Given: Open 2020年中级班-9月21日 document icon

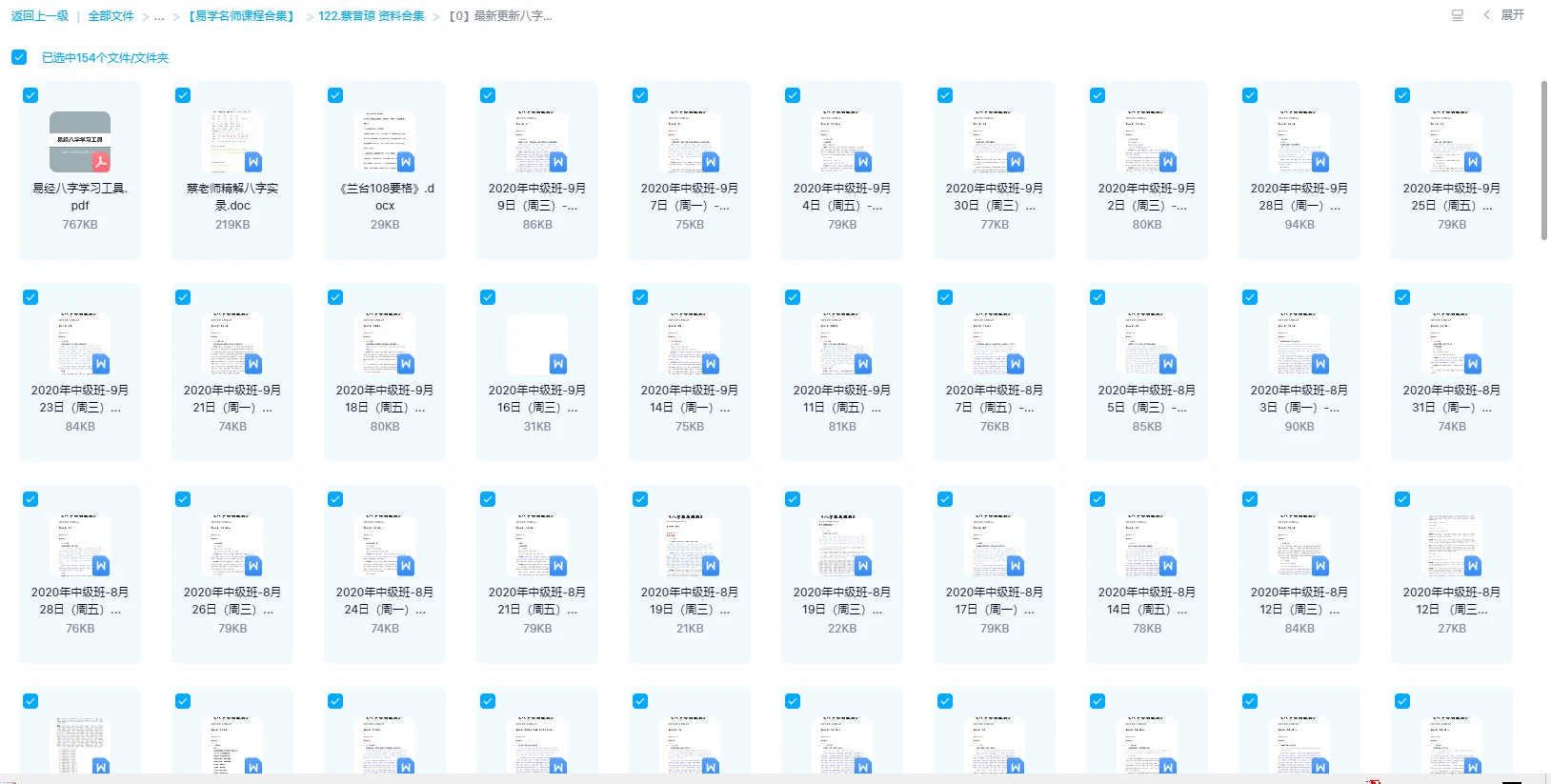Looking at the screenshot, I should 232,344.
